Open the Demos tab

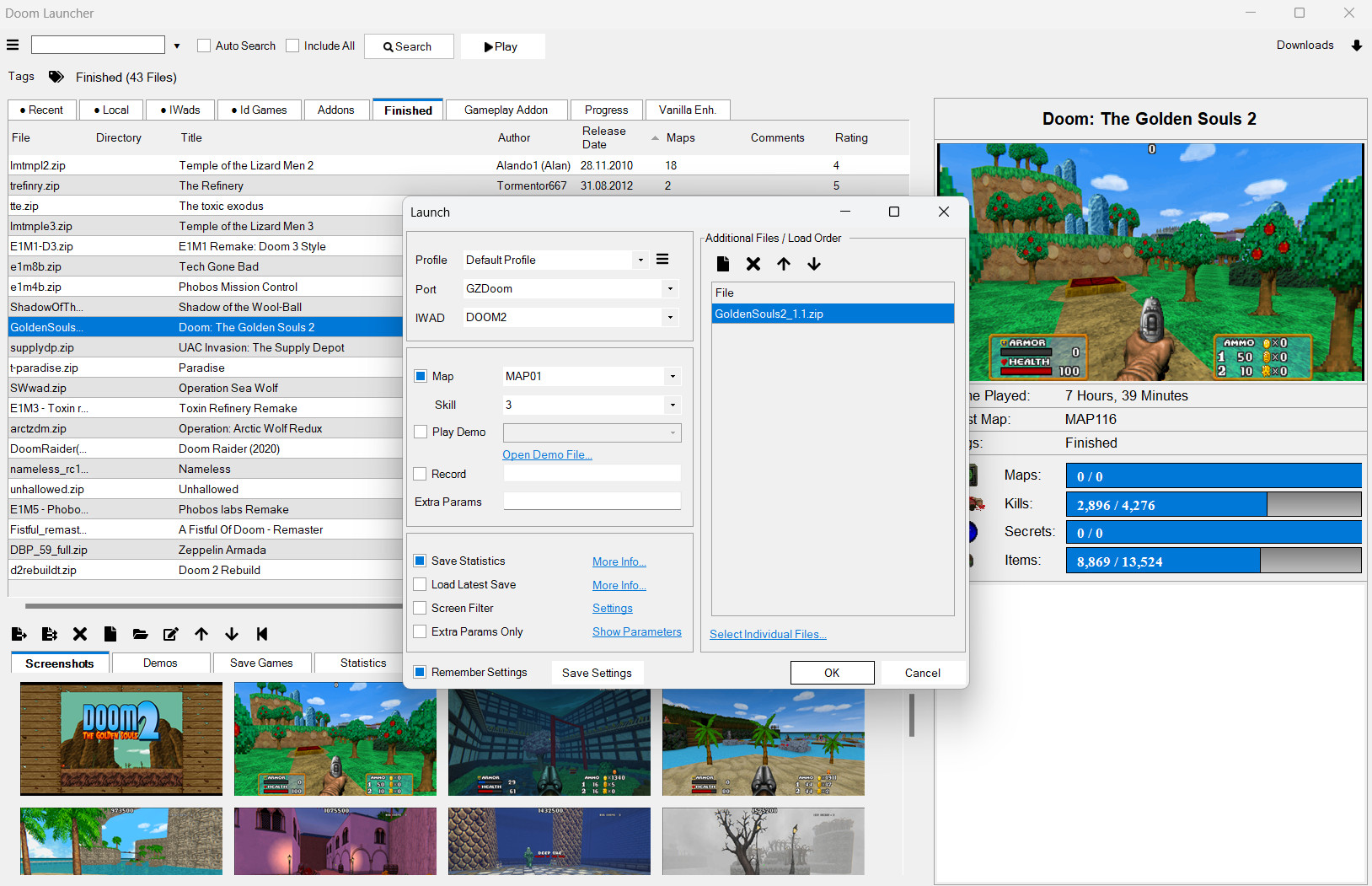point(160,663)
